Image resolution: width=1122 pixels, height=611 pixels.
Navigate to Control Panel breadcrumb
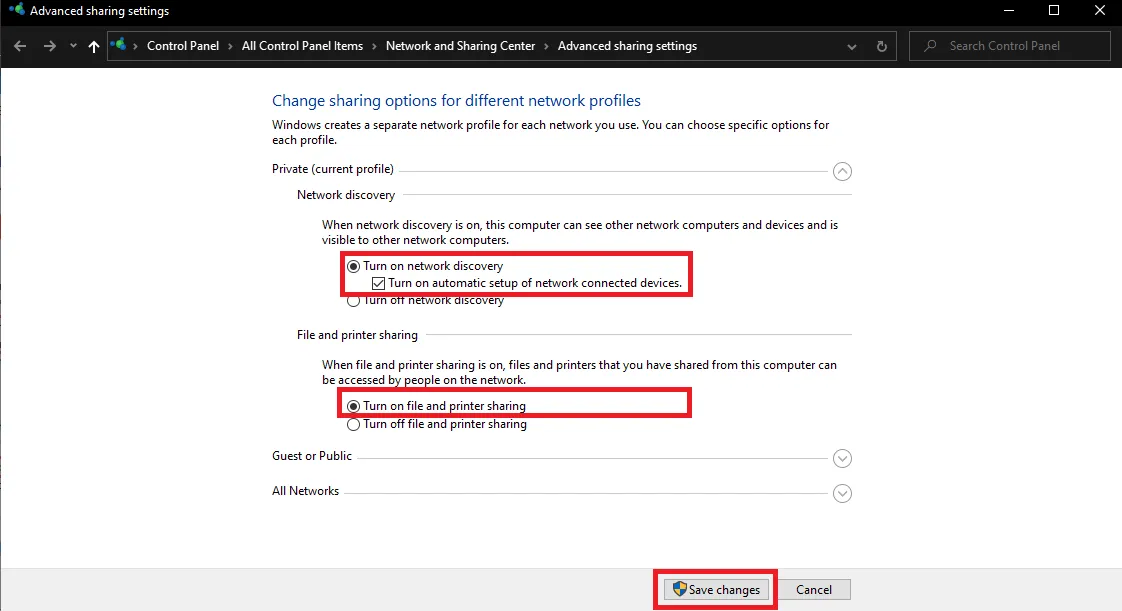[x=183, y=46]
